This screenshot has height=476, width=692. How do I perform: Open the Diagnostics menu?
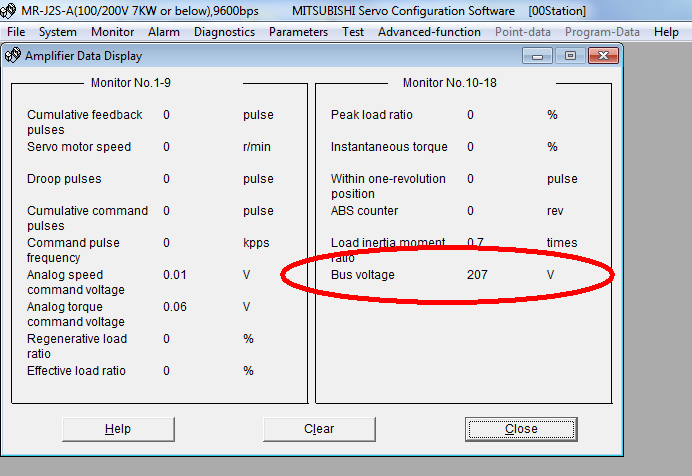(224, 32)
